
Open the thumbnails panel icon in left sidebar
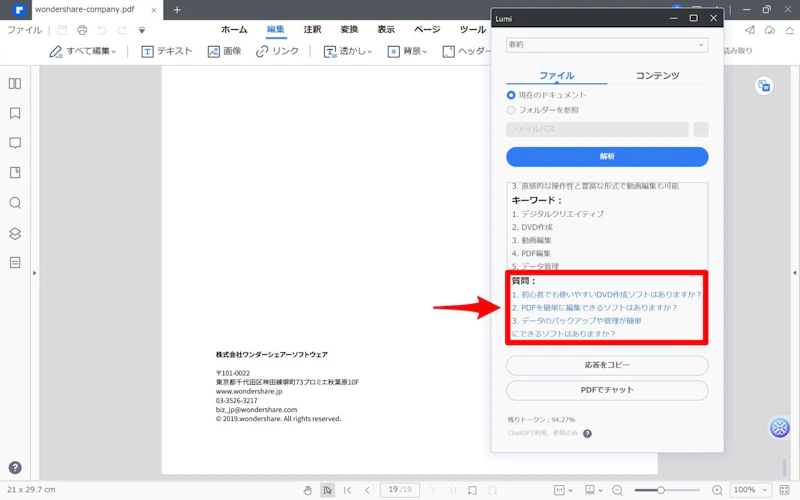[15, 83]
